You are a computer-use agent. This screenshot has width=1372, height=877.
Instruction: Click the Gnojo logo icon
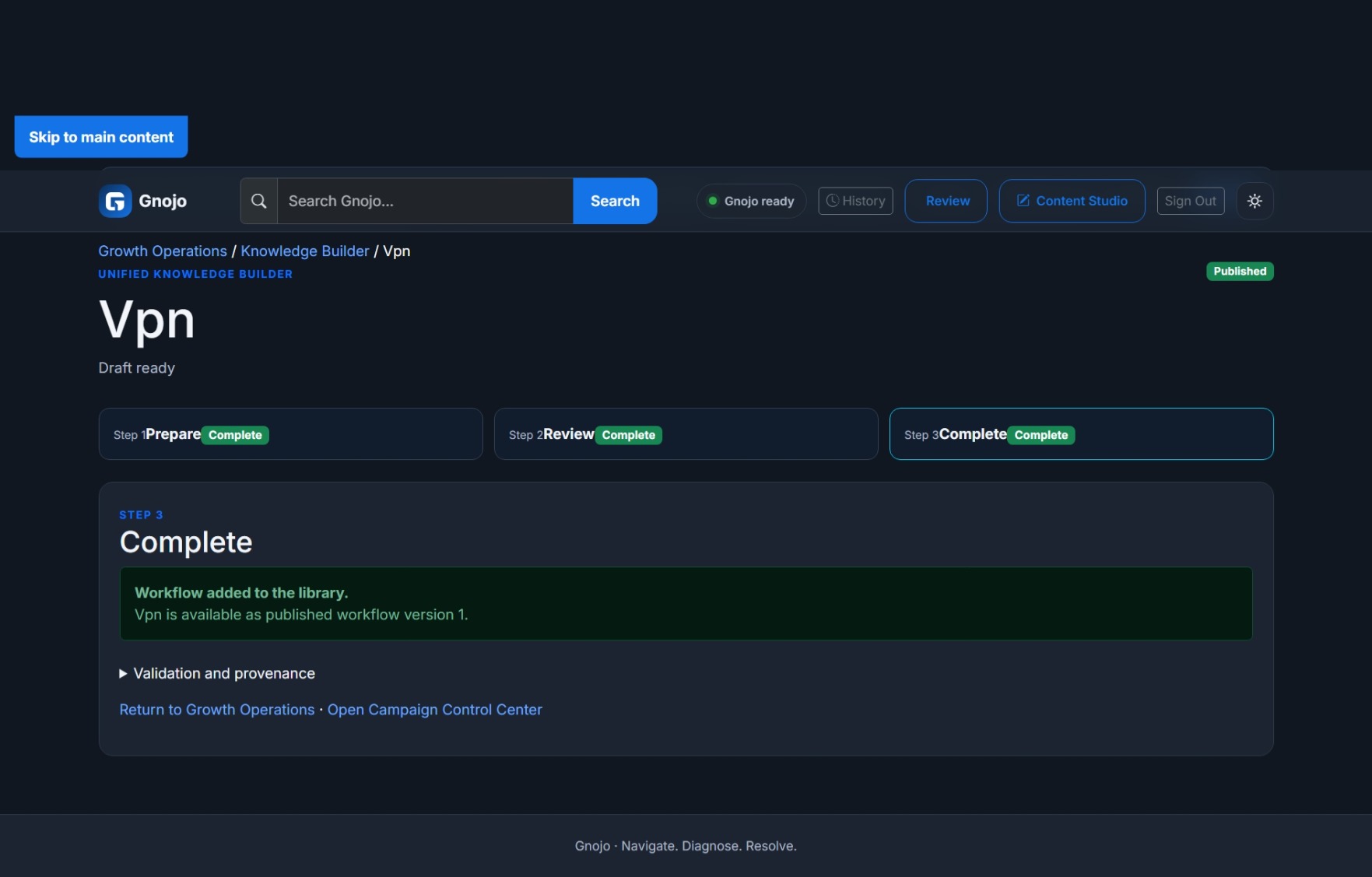(115, 201)
